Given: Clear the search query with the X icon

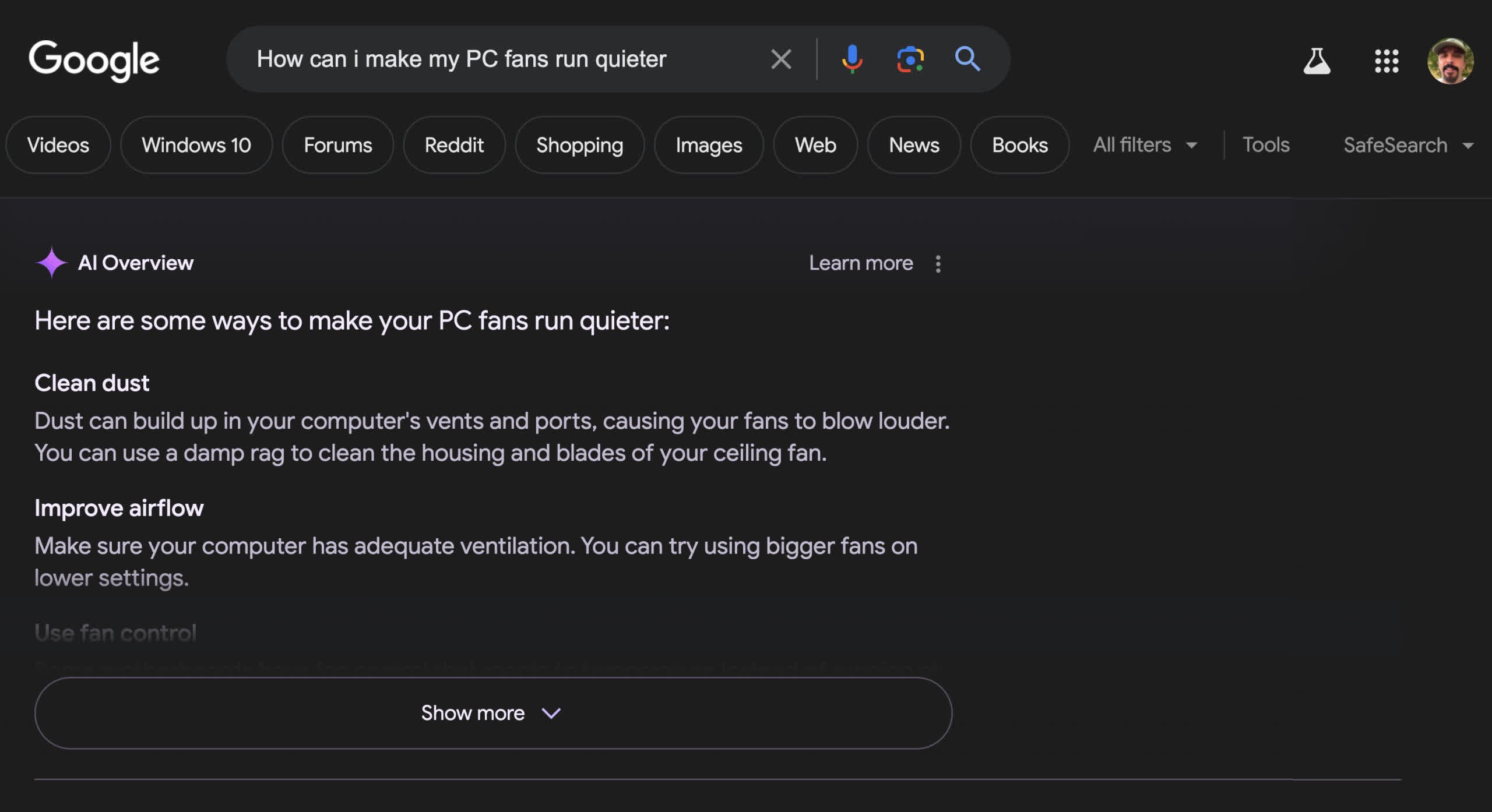Looking at the screenshot, I should (x=781, y=59).
